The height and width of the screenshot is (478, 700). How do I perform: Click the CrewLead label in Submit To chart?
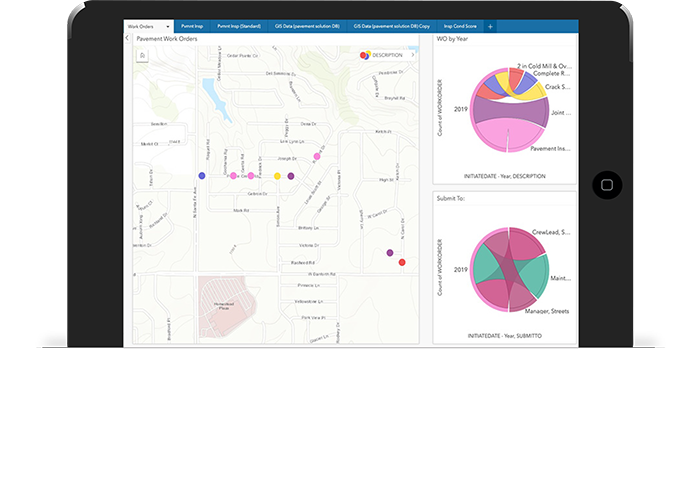pyautogui.click(x=551, y=232)
